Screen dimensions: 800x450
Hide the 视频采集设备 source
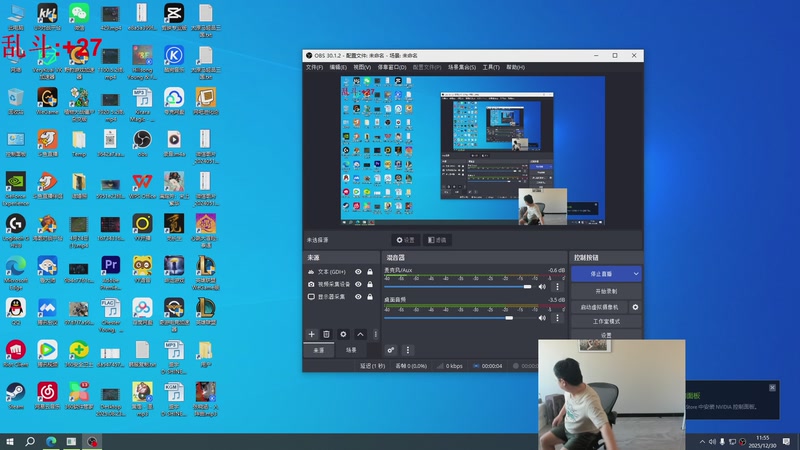(358, 284)
